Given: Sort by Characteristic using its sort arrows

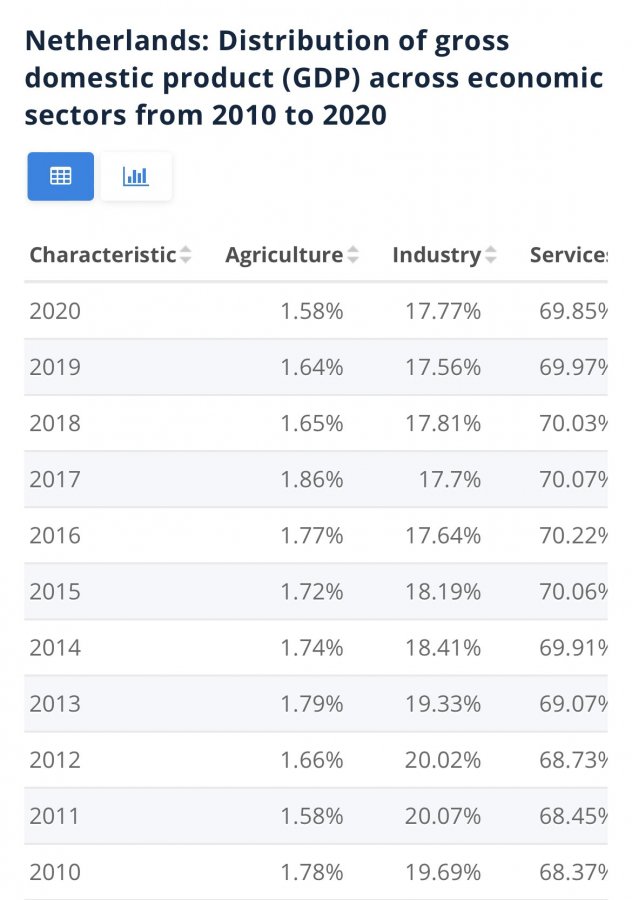Looking at the screenshot, I should 185,255.
